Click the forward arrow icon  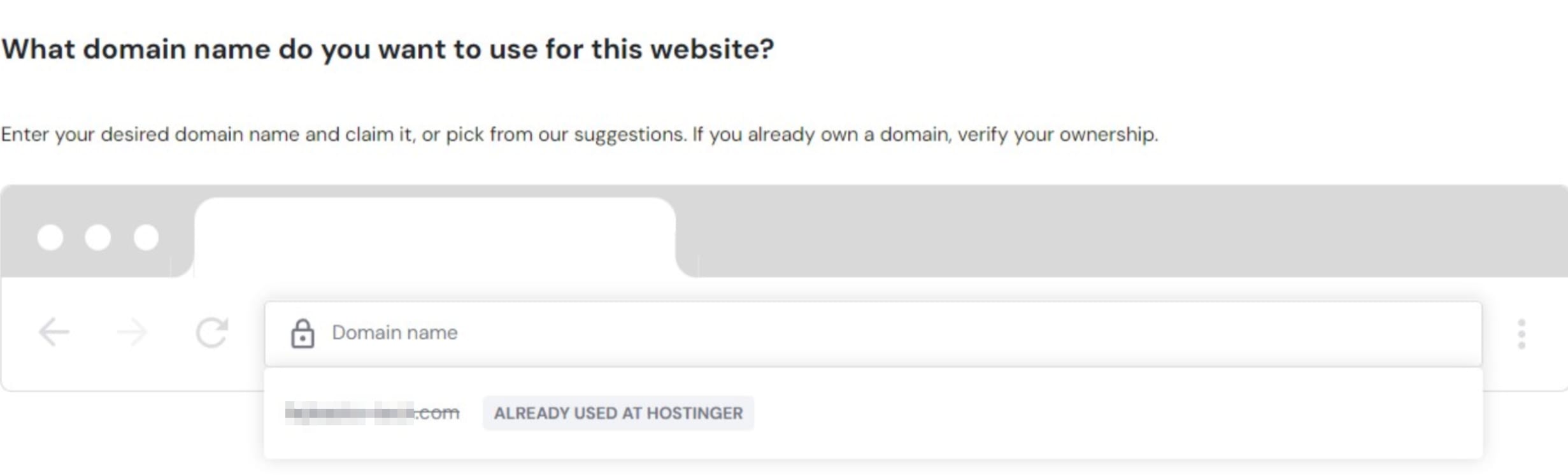[132, 332]
